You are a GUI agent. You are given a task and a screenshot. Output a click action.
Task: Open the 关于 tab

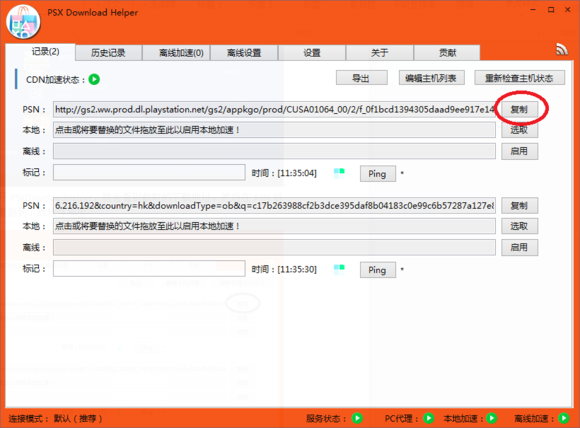[380, 53]
